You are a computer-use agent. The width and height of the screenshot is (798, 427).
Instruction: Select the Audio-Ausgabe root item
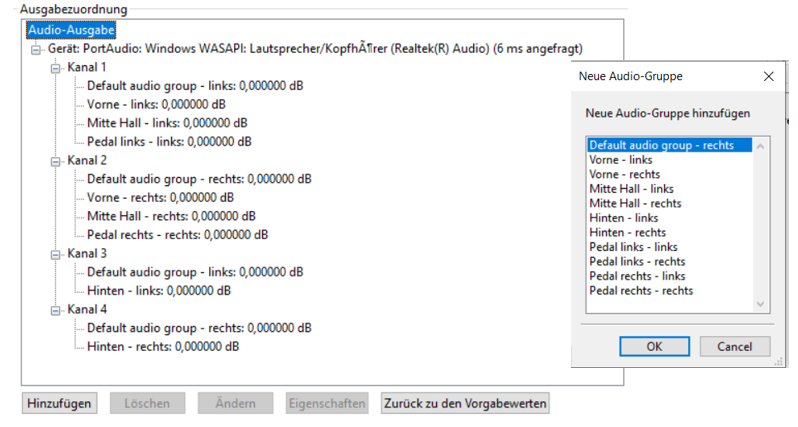(71, 30)
